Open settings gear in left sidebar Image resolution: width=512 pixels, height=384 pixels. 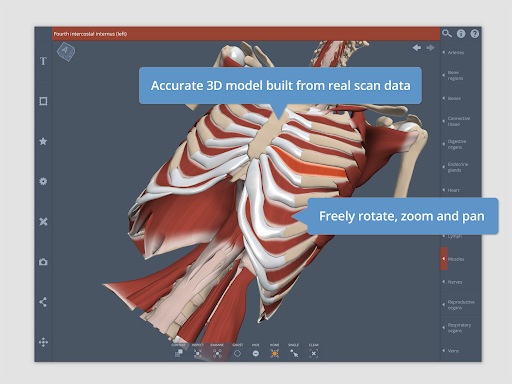click(x=43, y=181)
